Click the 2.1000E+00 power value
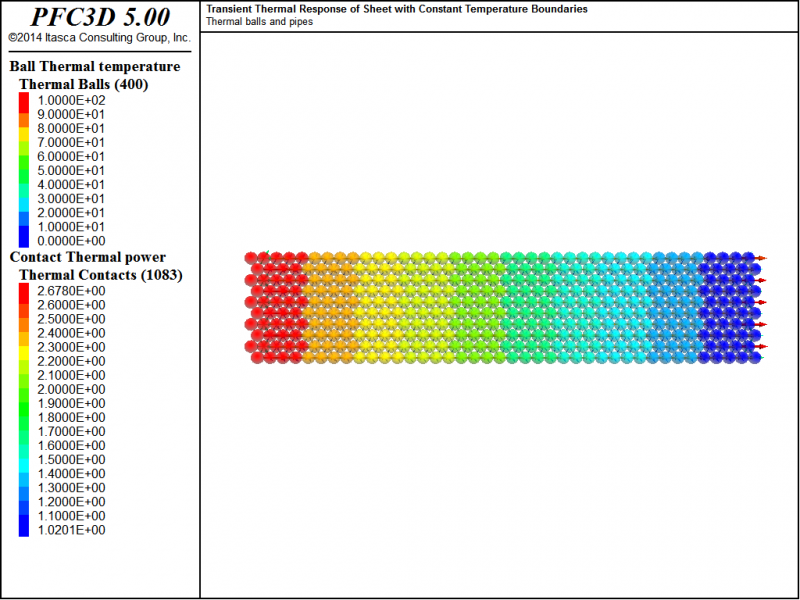The image size is (800, 600). click(71, 375)
